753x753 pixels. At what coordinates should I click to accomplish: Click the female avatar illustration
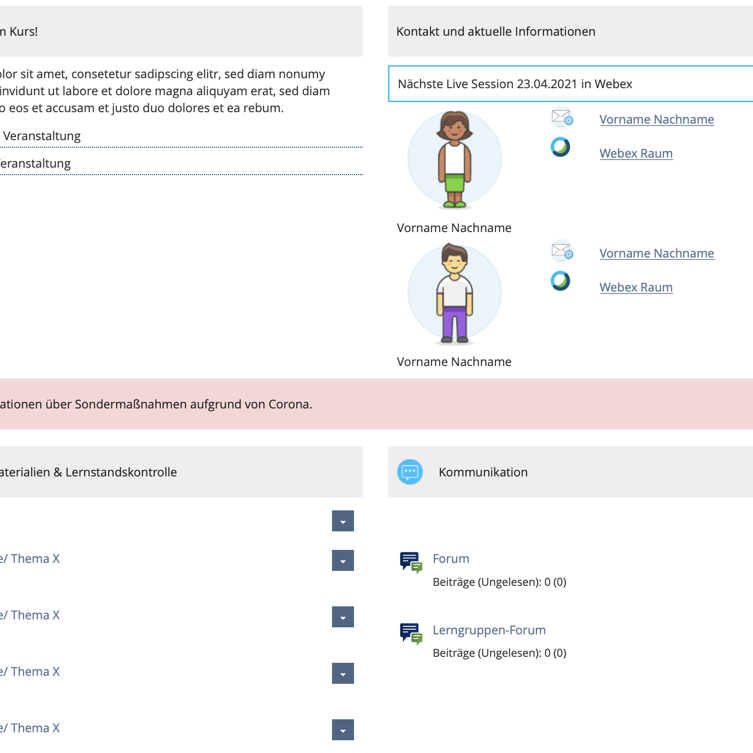(x=454, y=159)
